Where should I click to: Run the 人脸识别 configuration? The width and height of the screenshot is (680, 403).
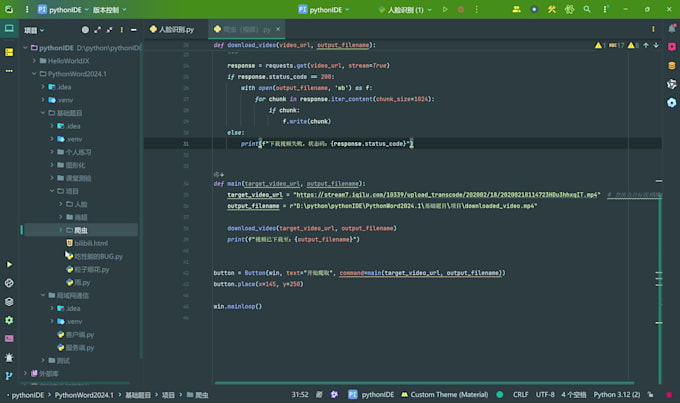(444, 9)
